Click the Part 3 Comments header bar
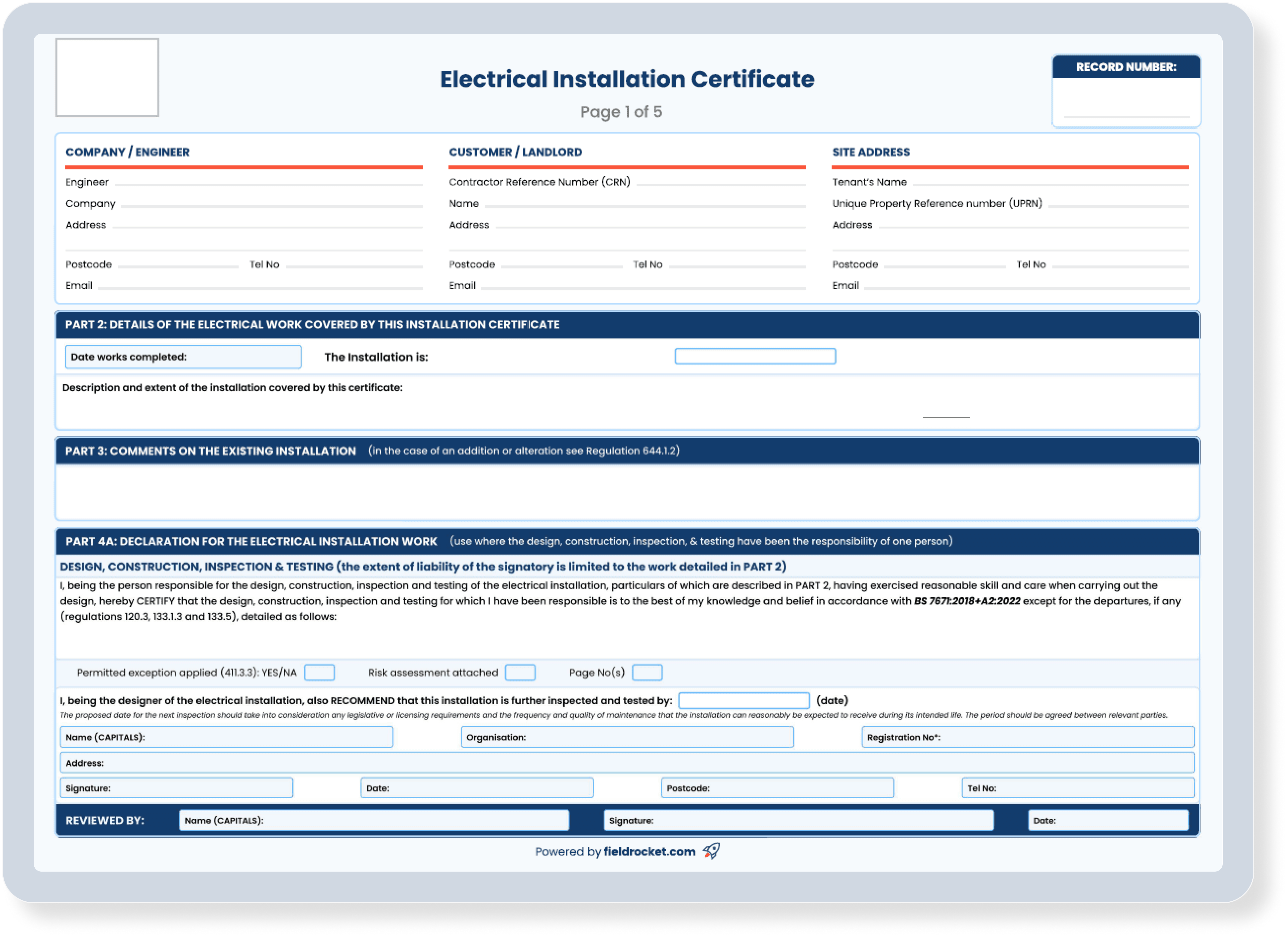The height and width of the screenshot is (937, 1288). [627, 451]
